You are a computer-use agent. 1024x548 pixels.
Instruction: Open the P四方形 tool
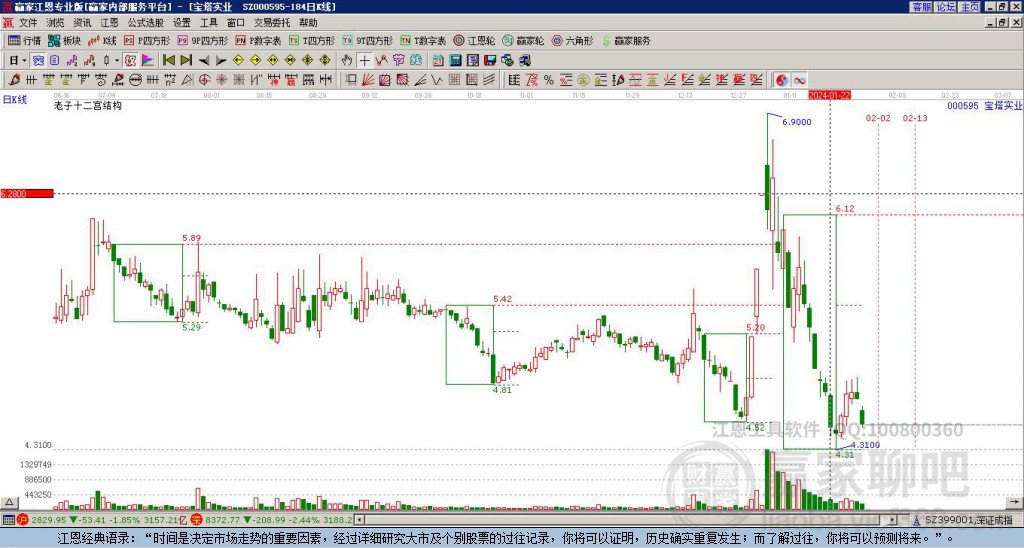(x=147, y=41)
